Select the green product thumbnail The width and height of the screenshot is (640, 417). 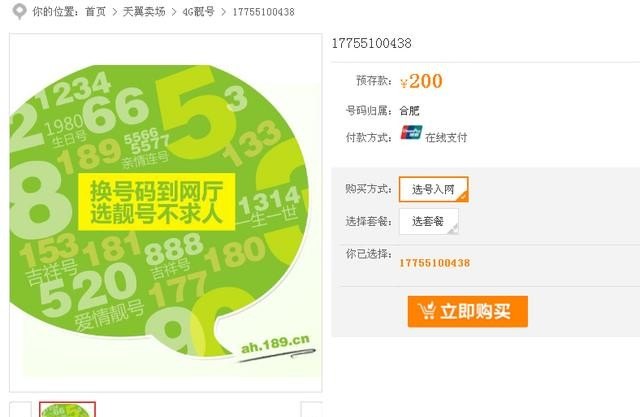[67, 409]
